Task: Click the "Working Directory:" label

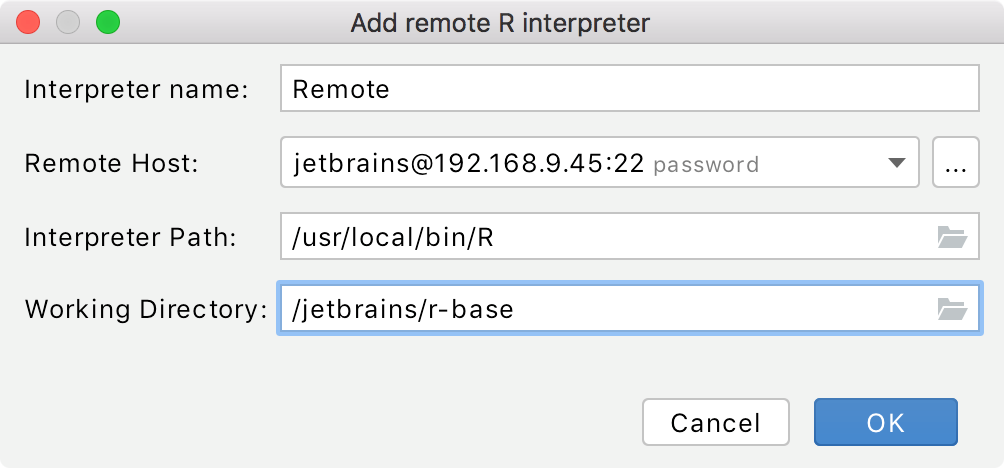Action: click(145, 309)
